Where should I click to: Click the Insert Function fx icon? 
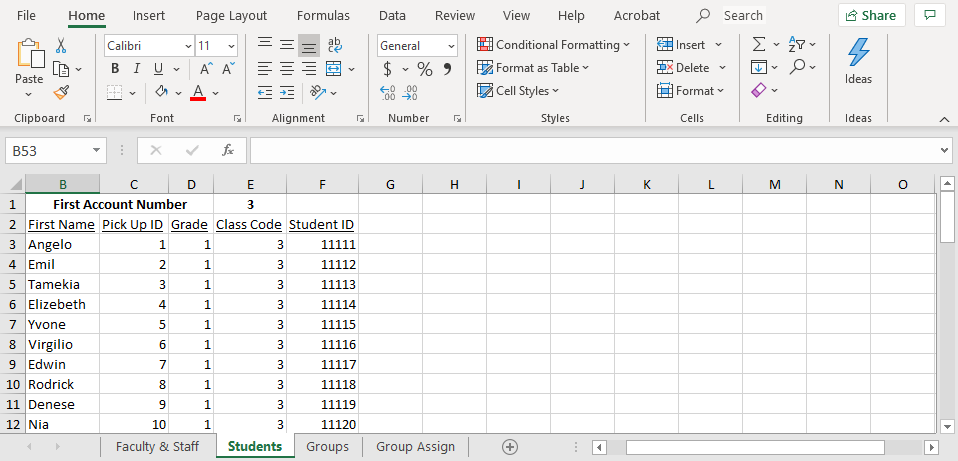pos(228,150)
